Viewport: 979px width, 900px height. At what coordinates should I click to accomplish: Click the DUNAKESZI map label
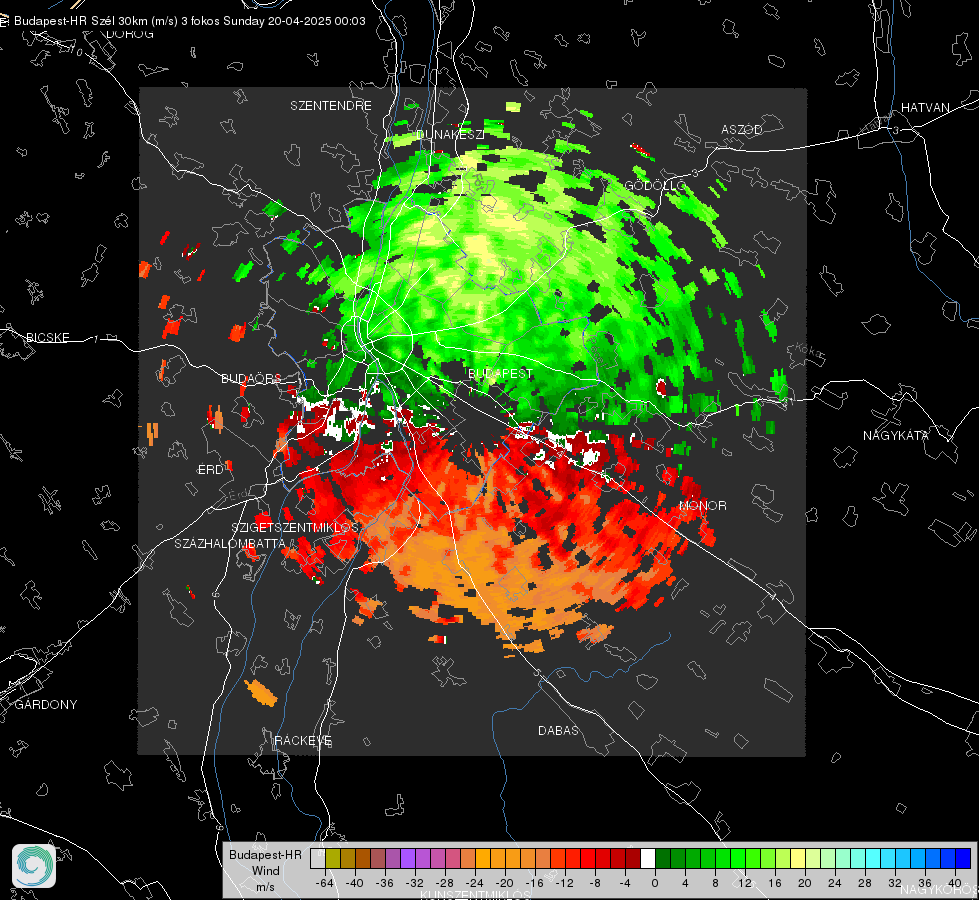point(450,134)
